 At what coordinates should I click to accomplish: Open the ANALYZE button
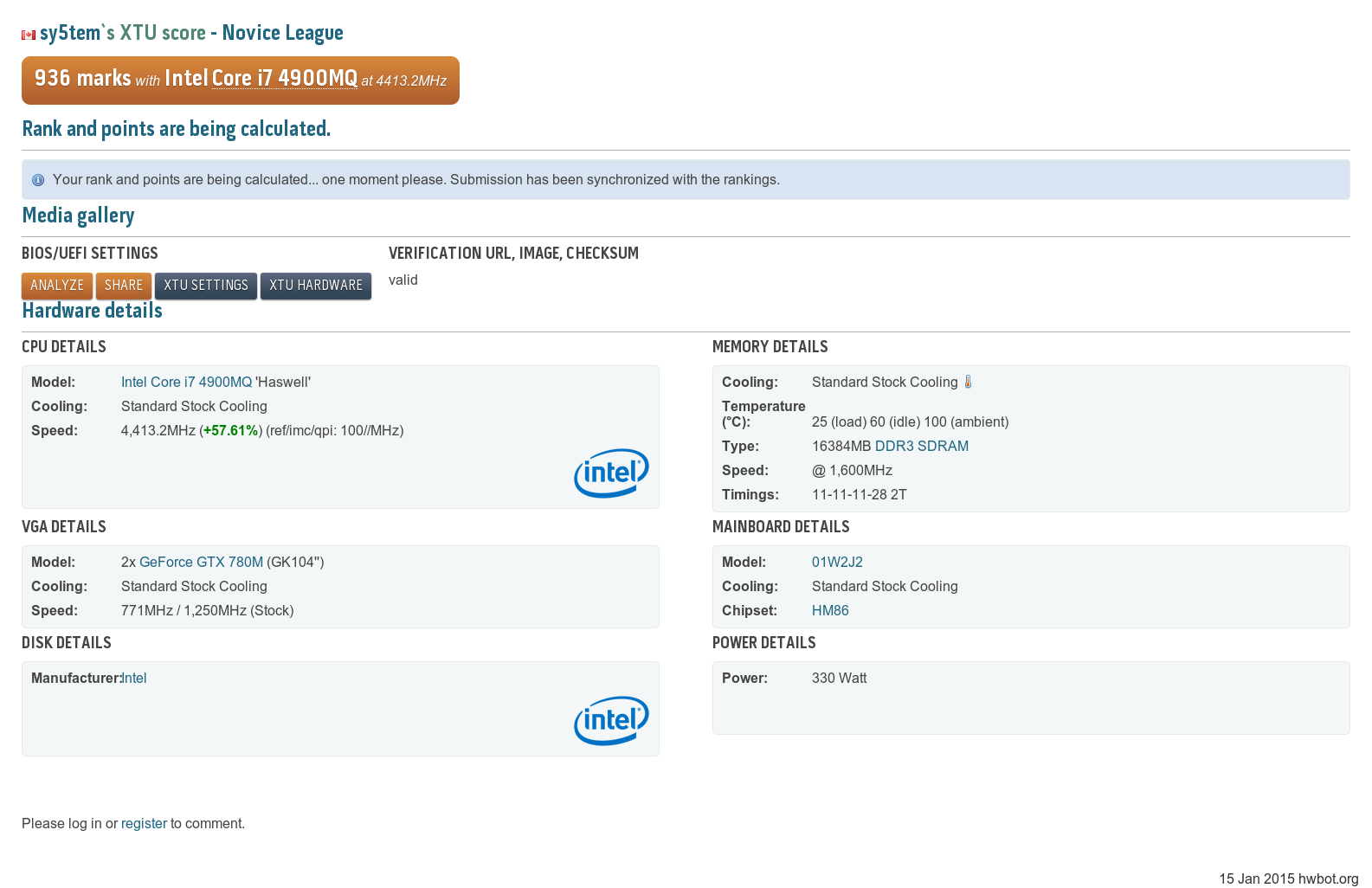[x=57, y=286]
